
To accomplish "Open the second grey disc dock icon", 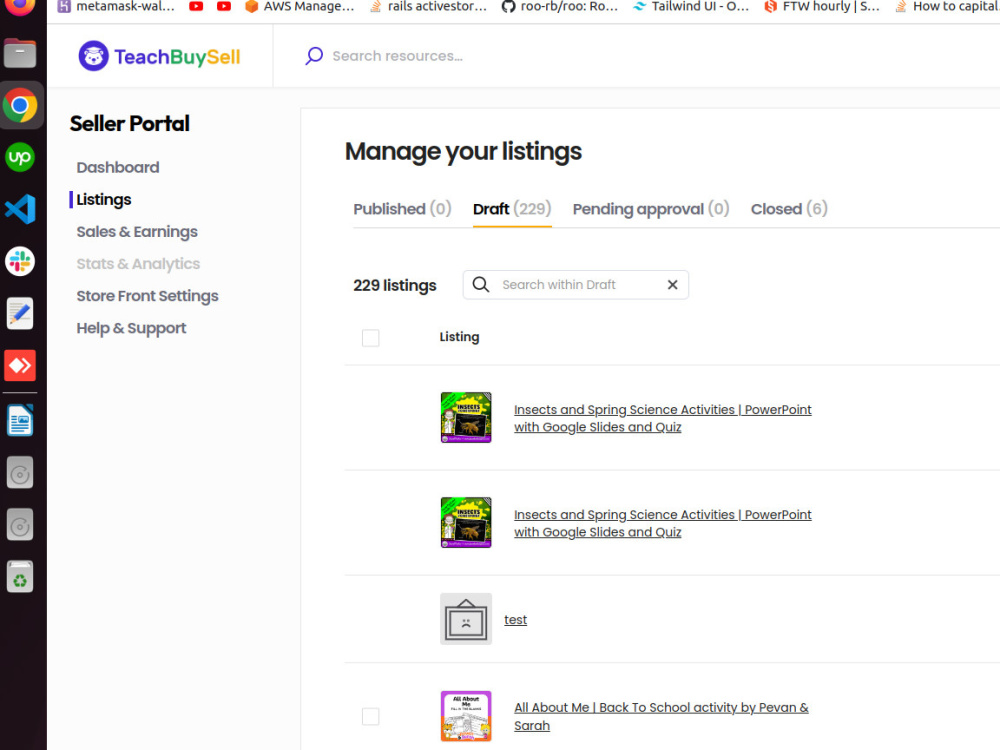I will (20, 526).
